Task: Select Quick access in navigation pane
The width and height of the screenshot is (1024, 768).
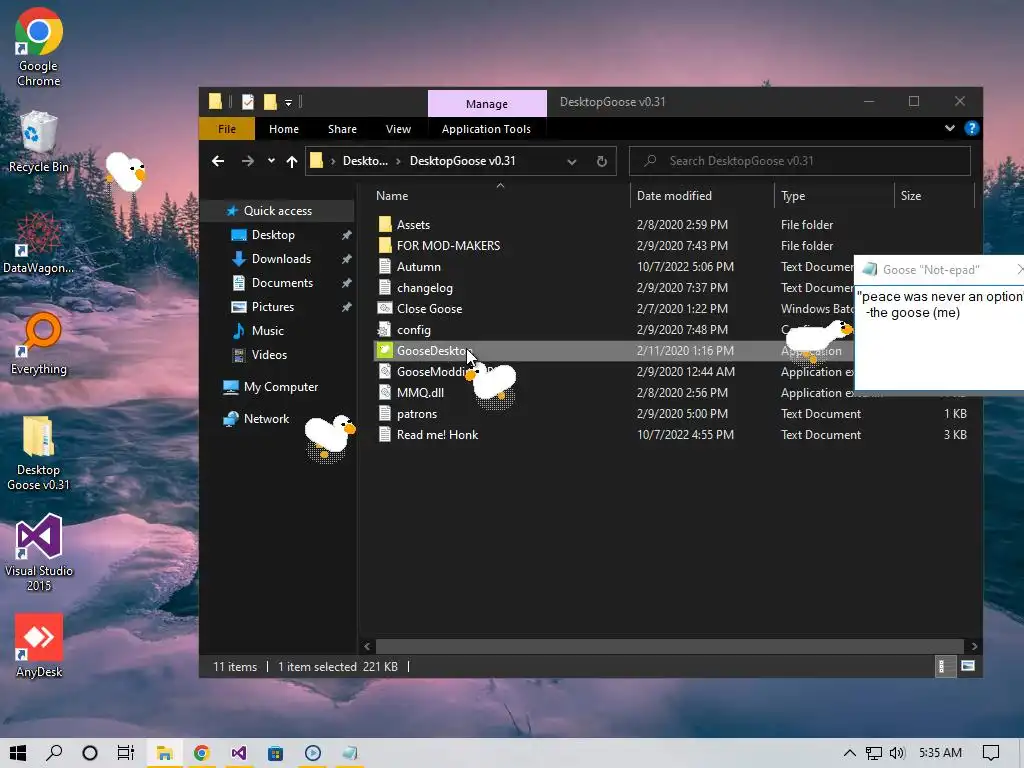Action: click(x=278, y=211)
